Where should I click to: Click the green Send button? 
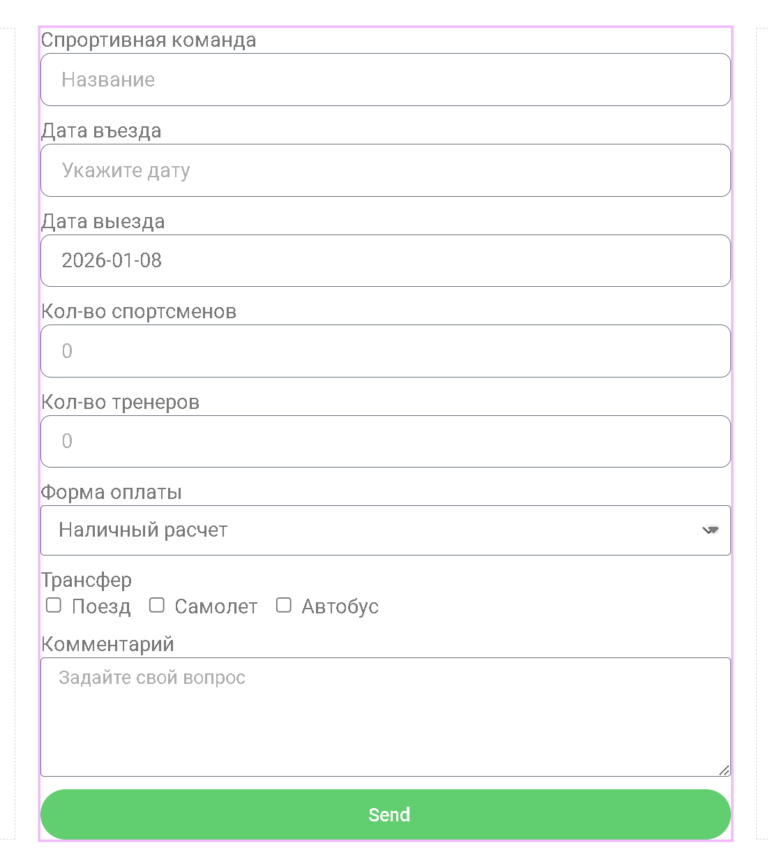click(385, 814)
